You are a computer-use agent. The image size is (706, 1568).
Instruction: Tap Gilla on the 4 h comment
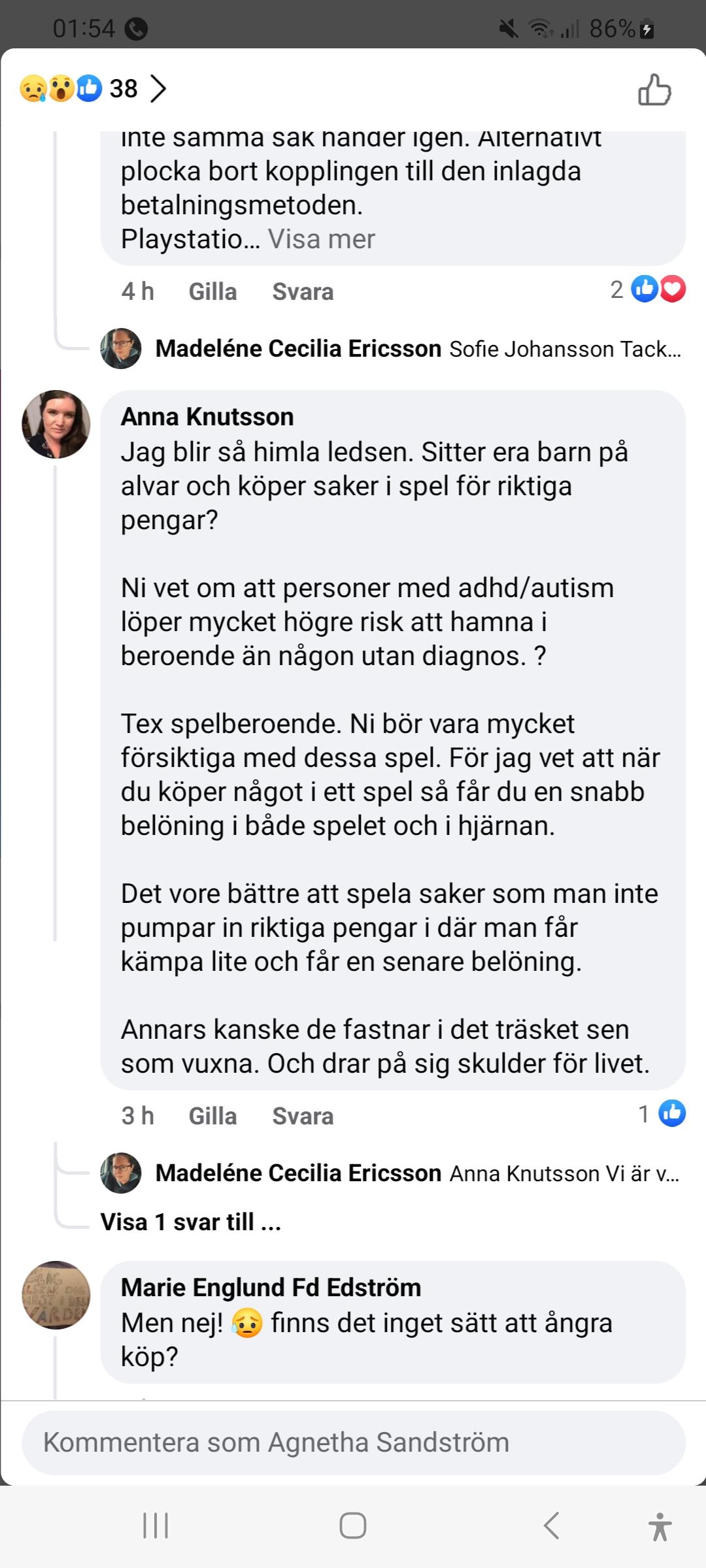click(x=212, y=291)
